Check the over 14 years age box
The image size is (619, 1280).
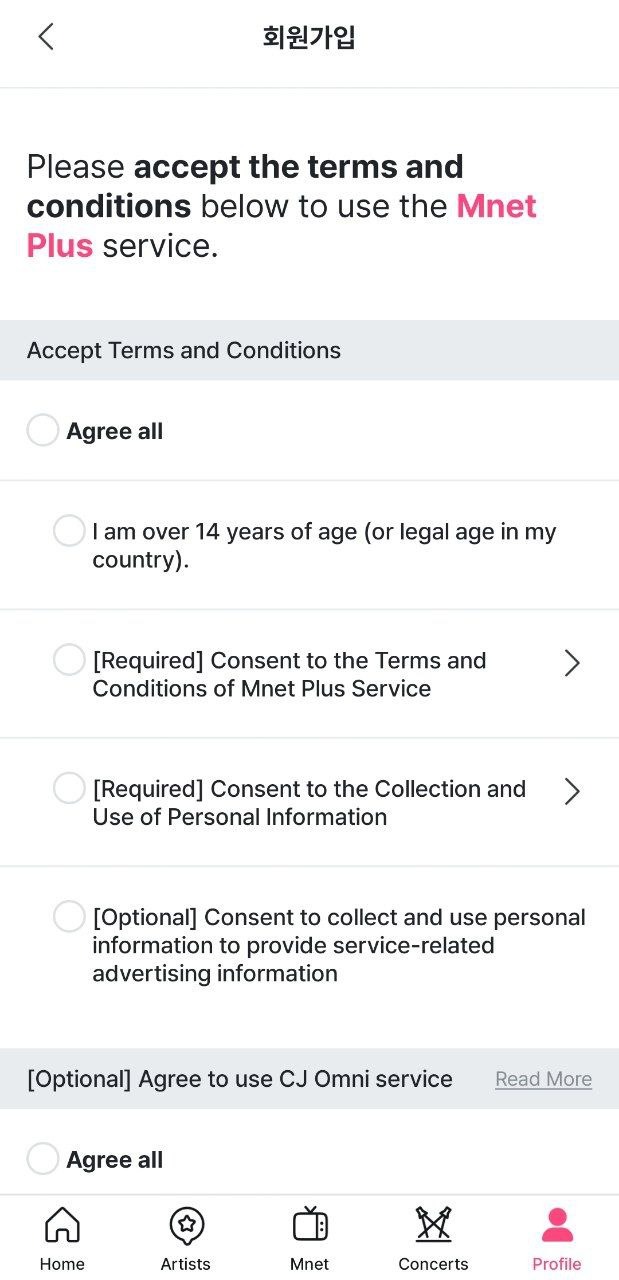click(x=69, y=531)
